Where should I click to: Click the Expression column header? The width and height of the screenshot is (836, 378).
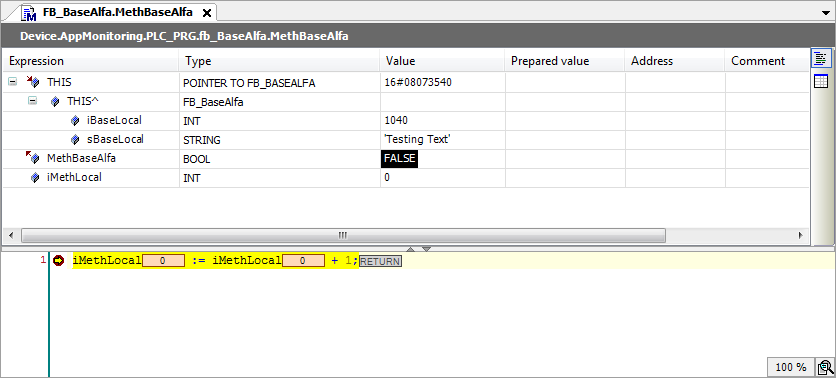click(x=91, y=61)
